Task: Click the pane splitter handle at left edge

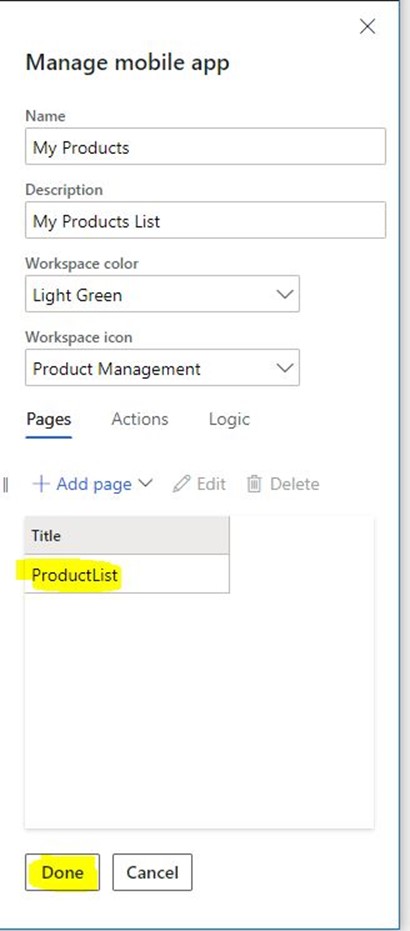Action: [5, 485]
